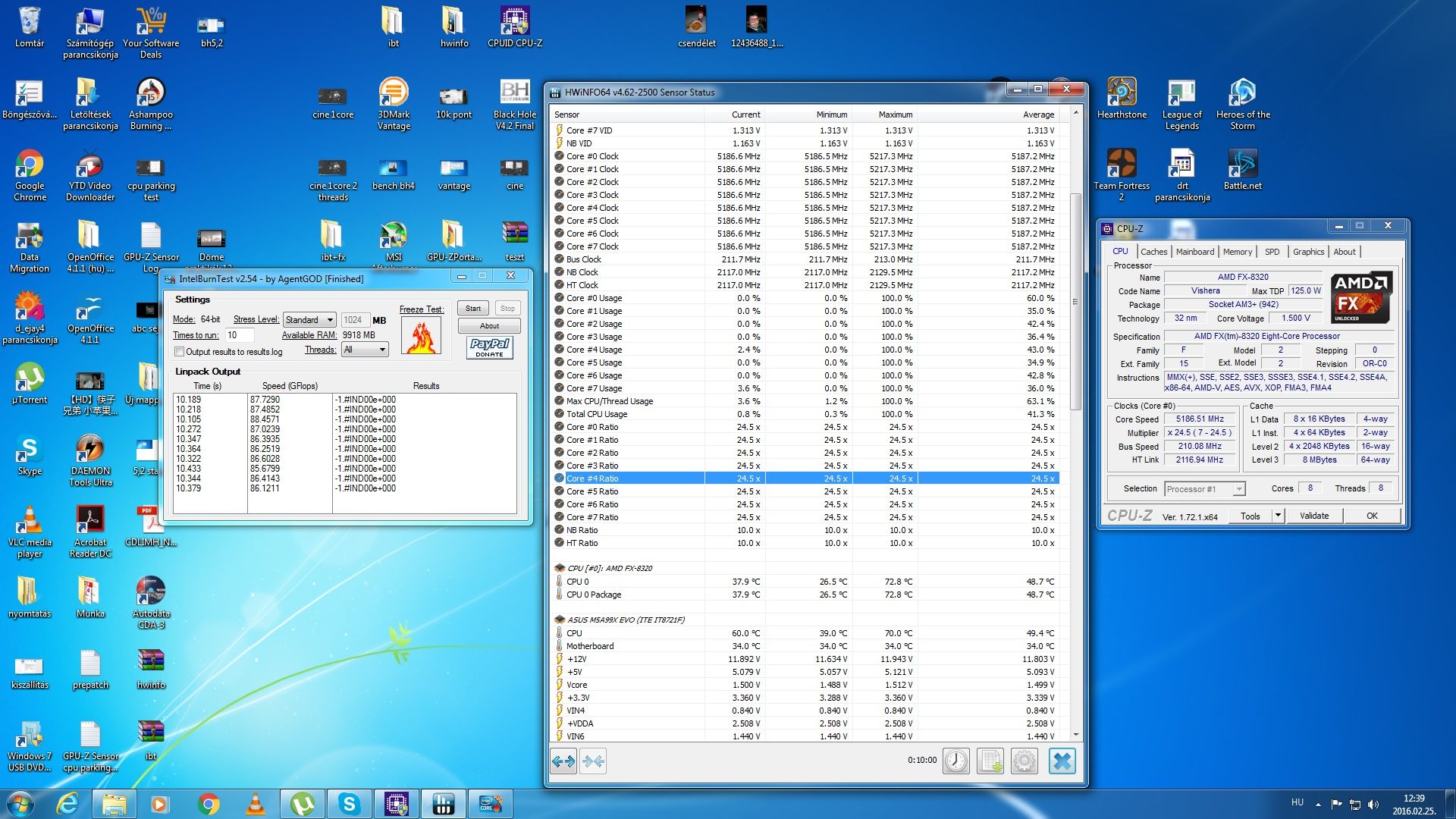Viewport: 1456px width, 819px height.
Task: Switch to the SPD tab in CPU-Z
Action: [1272, 252]
